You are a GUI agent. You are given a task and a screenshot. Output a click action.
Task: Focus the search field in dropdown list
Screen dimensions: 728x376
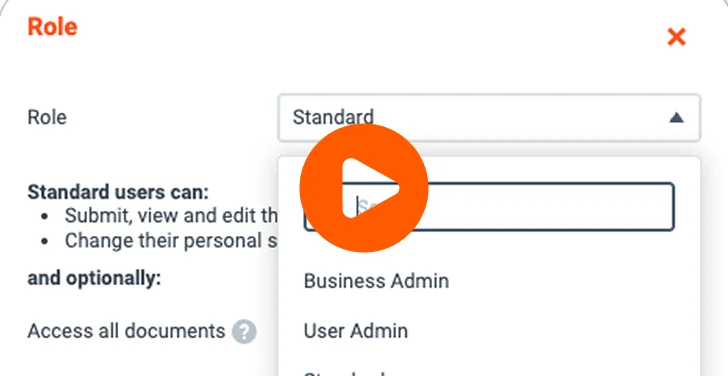tap(489, 207)
